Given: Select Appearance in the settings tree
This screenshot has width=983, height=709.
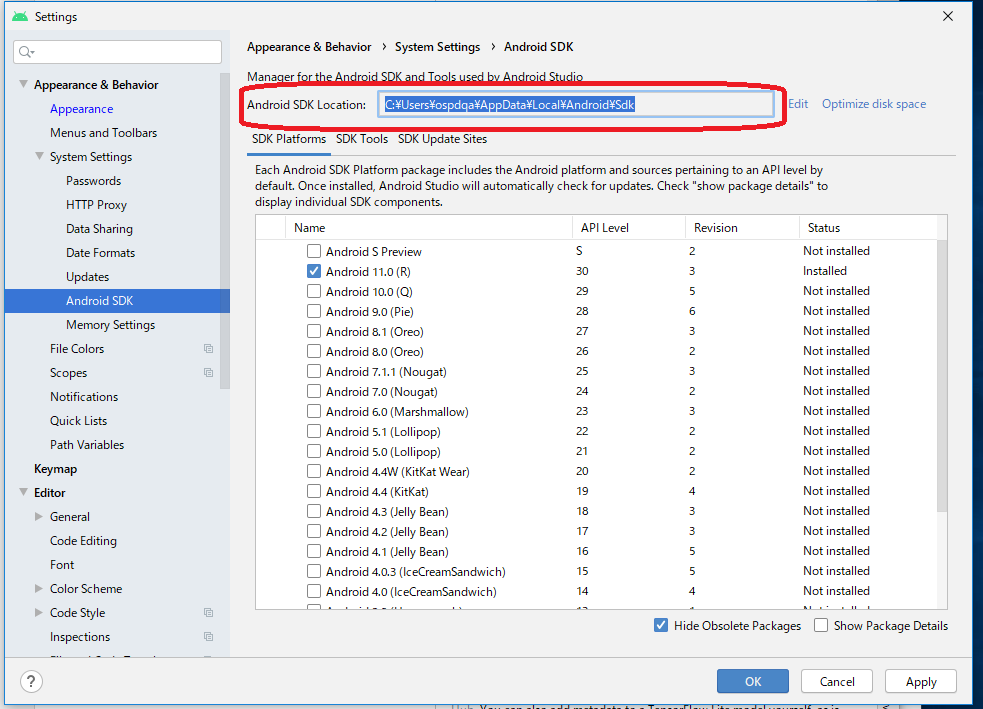Looking at the screenshot, I should [81, 108].
